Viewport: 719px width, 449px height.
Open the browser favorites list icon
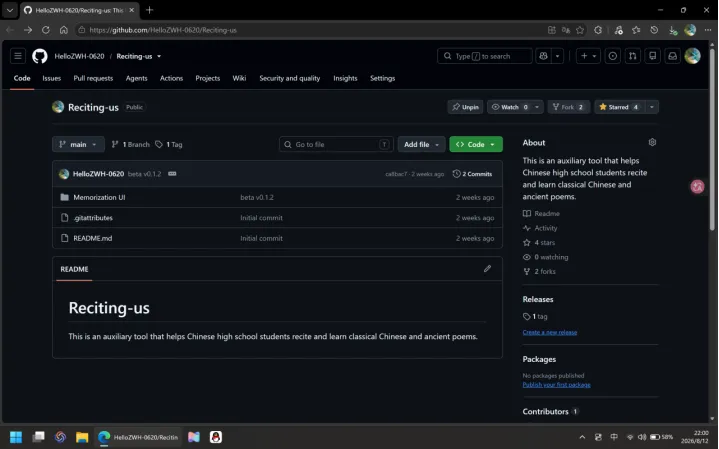point(636,30)
